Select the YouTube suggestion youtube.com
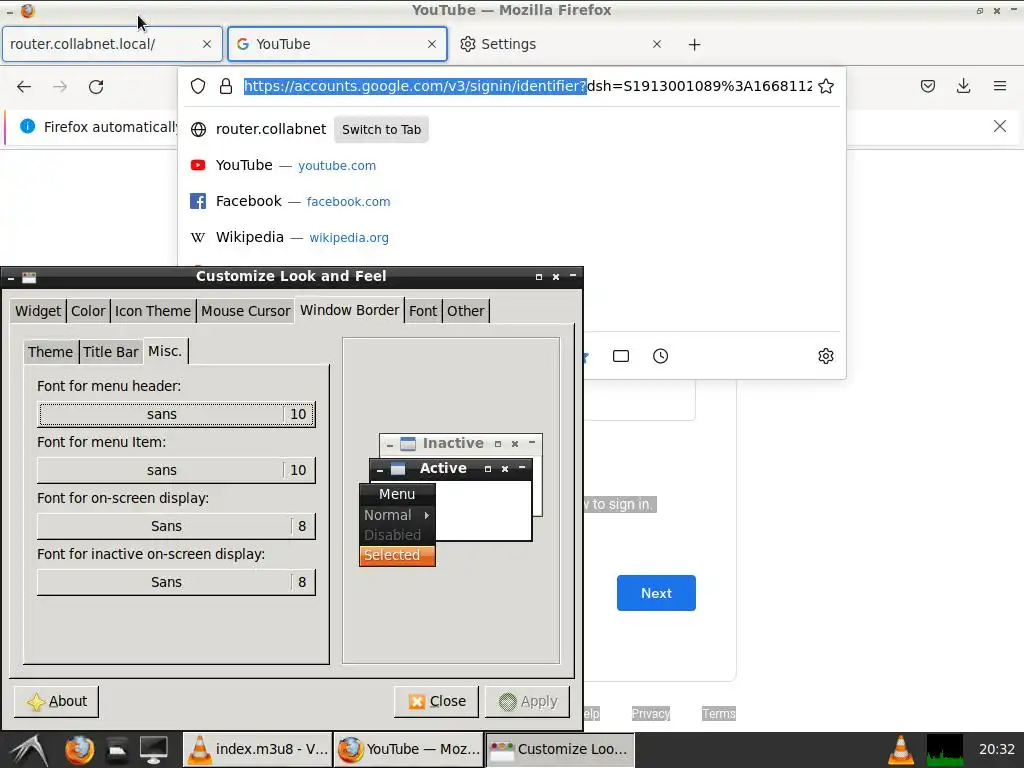 click(x=512, y=165)
